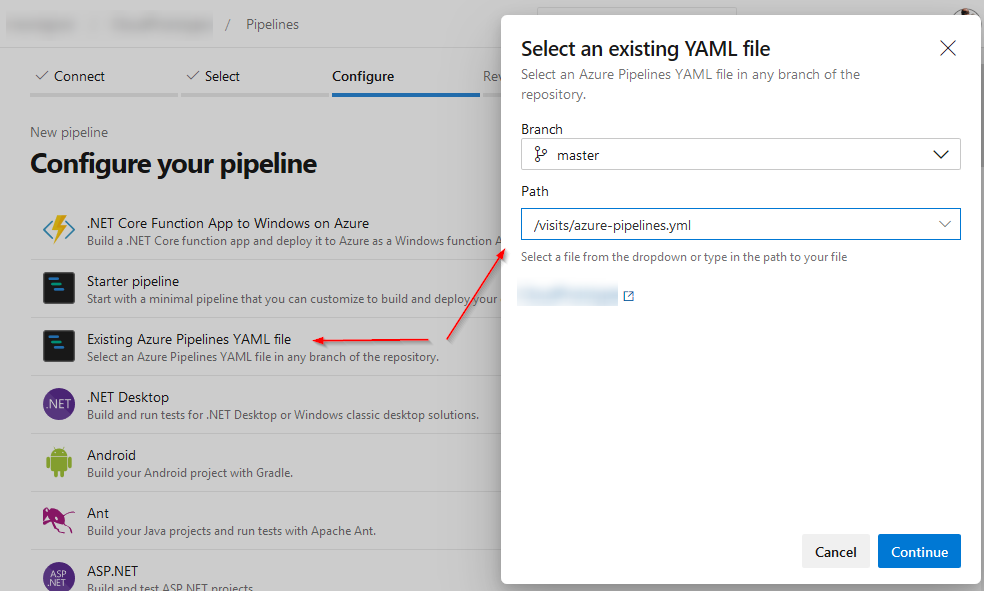Click the purple .NET Desktop icon
This screenshot has width=984, height=591.
click(59, 404)
